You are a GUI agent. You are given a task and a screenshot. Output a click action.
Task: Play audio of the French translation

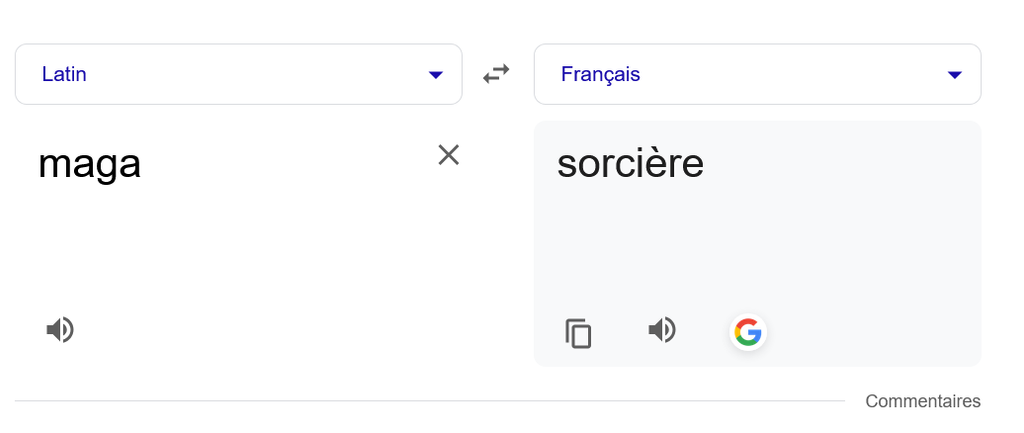coord(662,330)
